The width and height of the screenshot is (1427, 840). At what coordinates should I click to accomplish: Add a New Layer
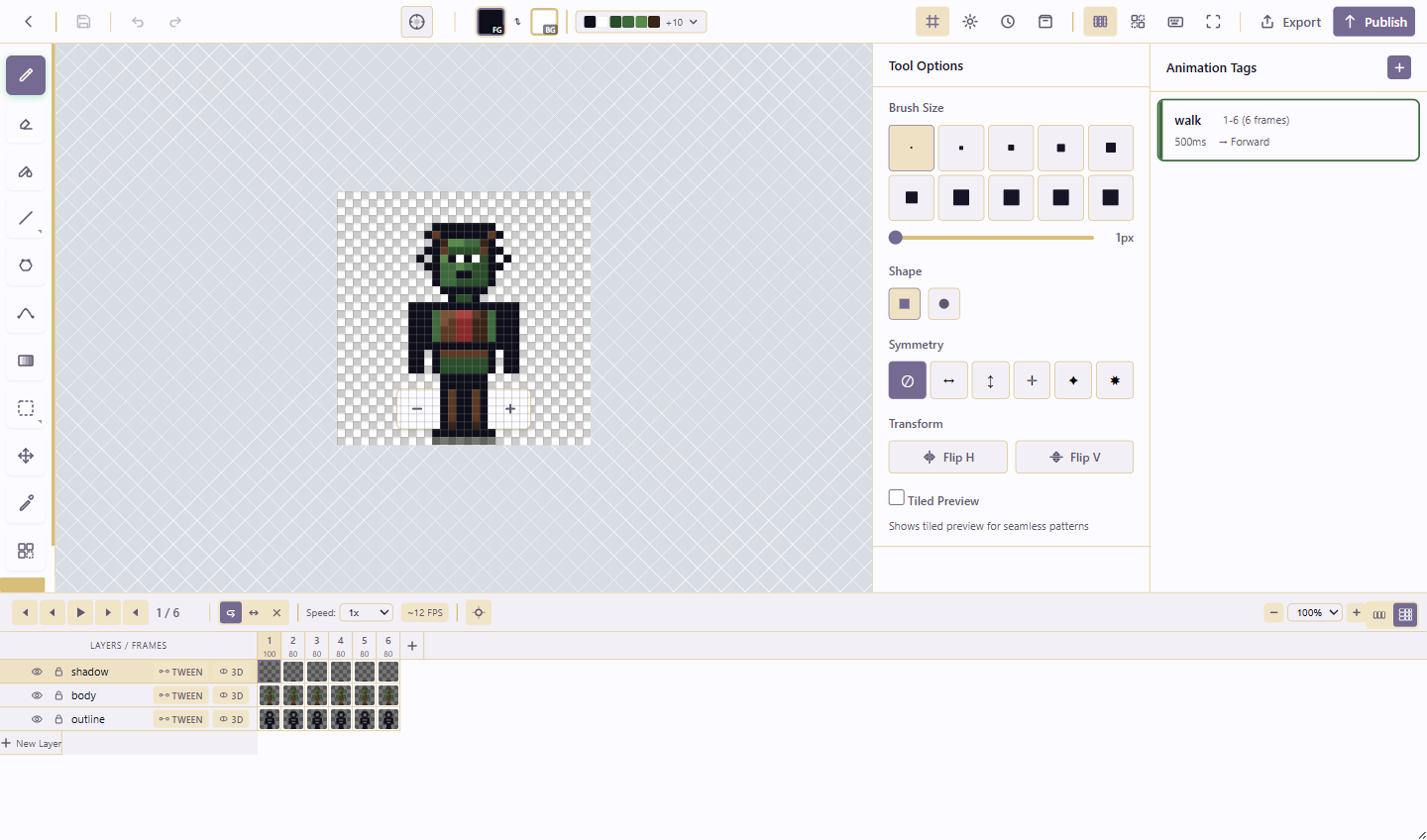click(x=32, y=743)
